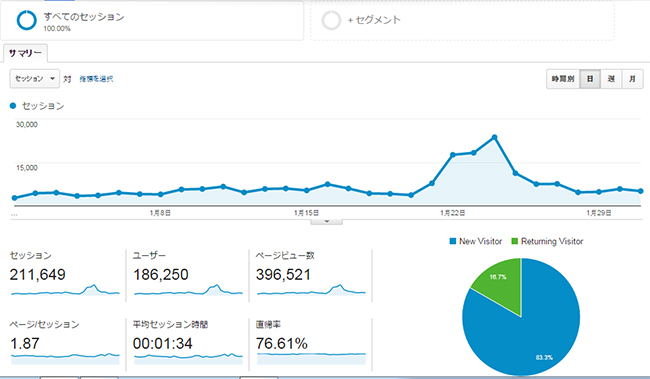Viewport: 650px width, 379px height.
Task: Select the サマリー tab
Action: coord(25,53)
